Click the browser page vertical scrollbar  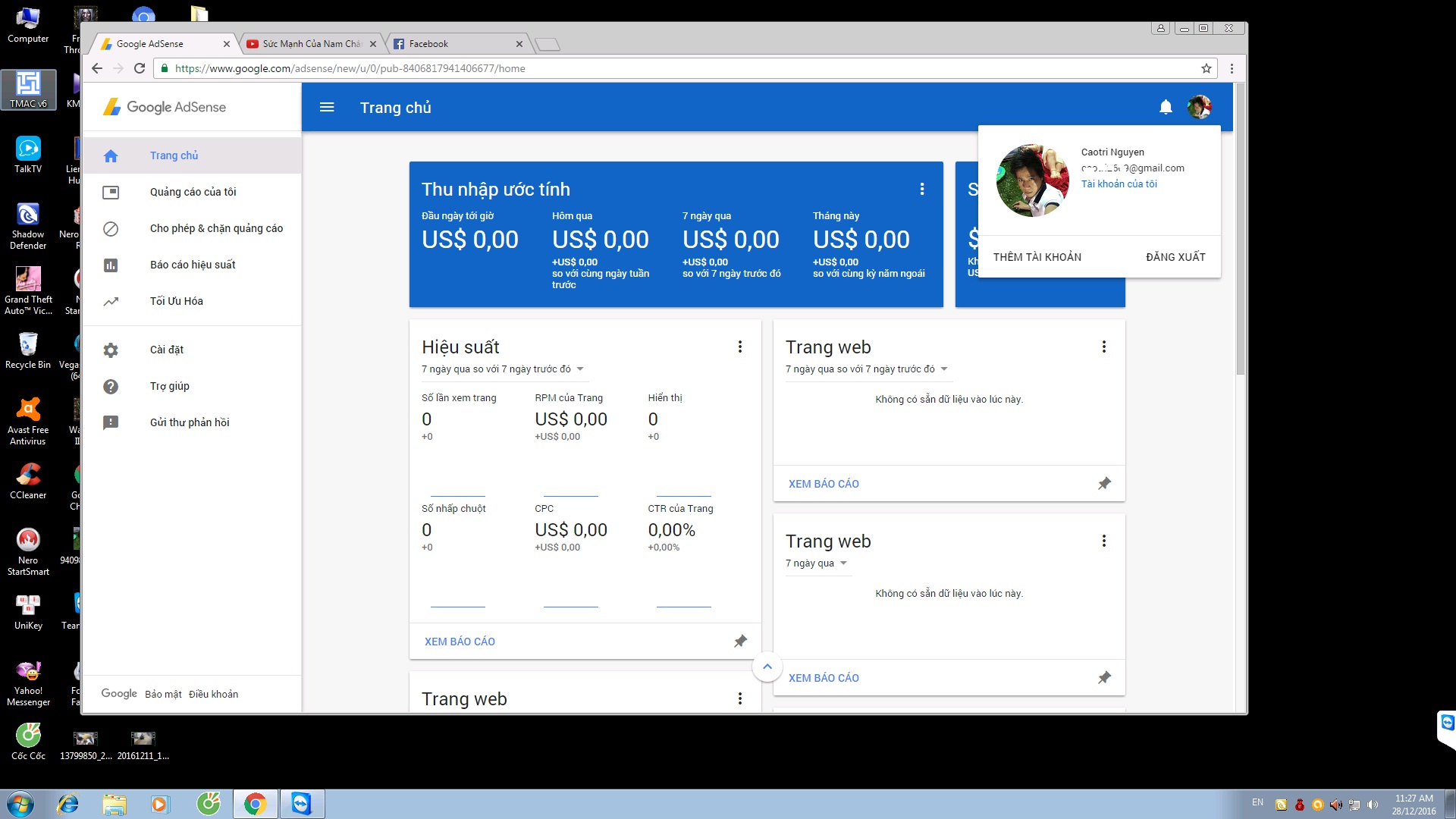(x=1240, y=227)
